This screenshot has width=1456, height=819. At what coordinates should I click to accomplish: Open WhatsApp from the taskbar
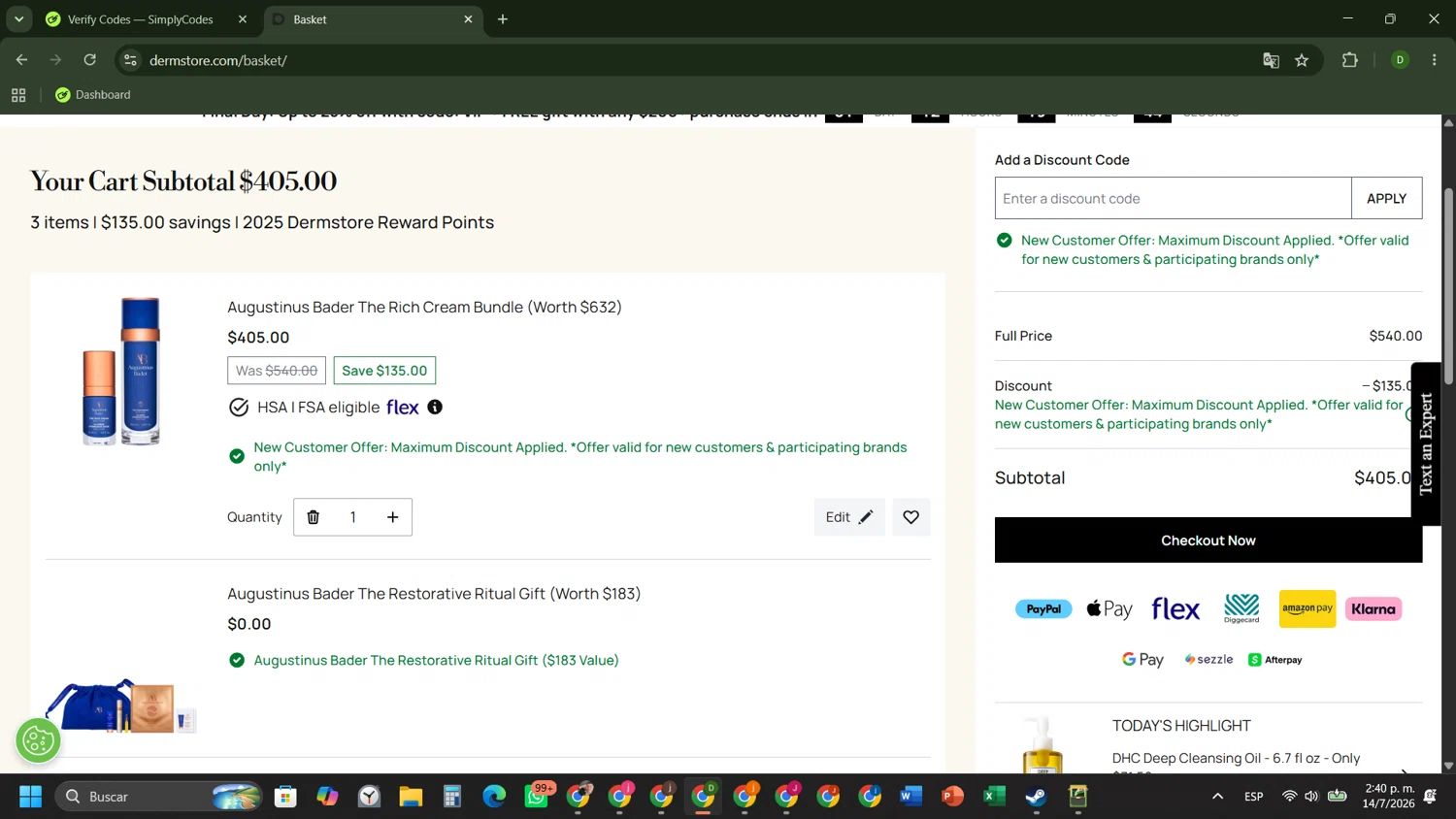click(x=537, y=797)
